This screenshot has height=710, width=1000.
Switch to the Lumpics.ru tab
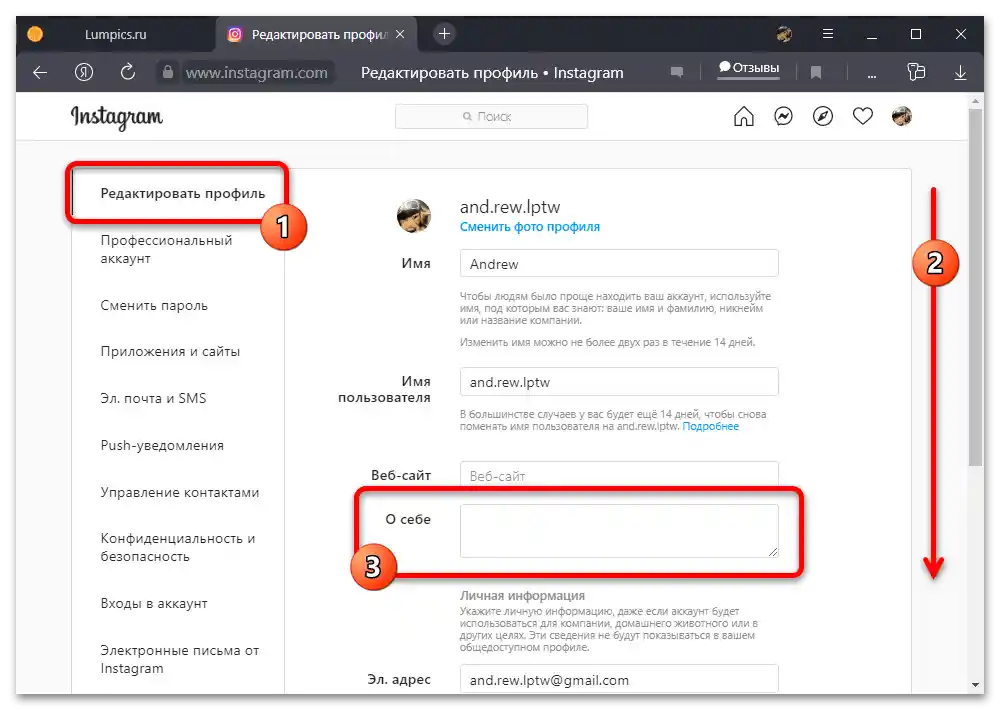[115, 34]
